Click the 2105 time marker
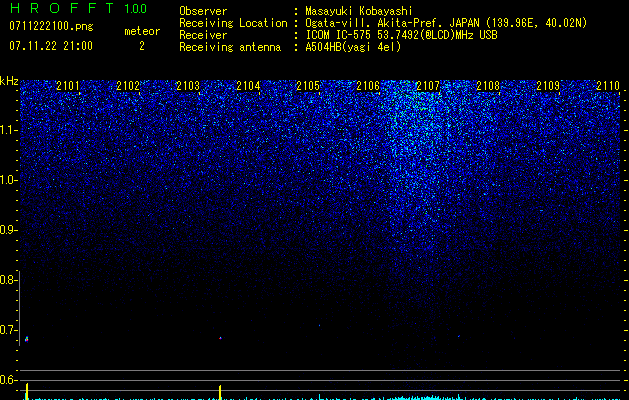The image size is (629, 400). pyautogui.click(x=308, y=85)
